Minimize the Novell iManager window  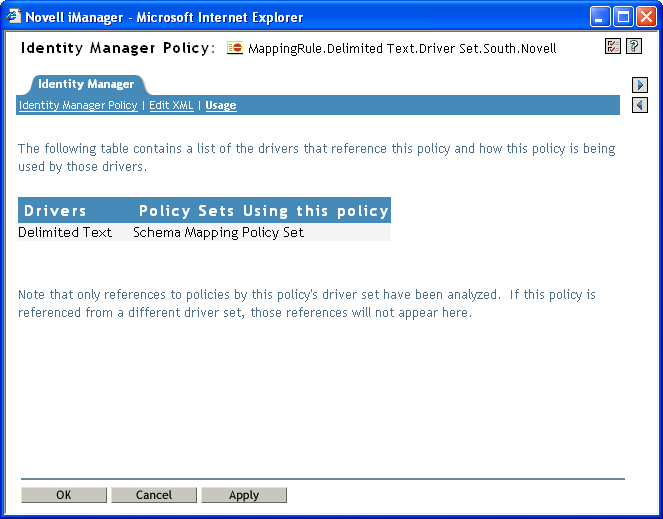[600, 17]
